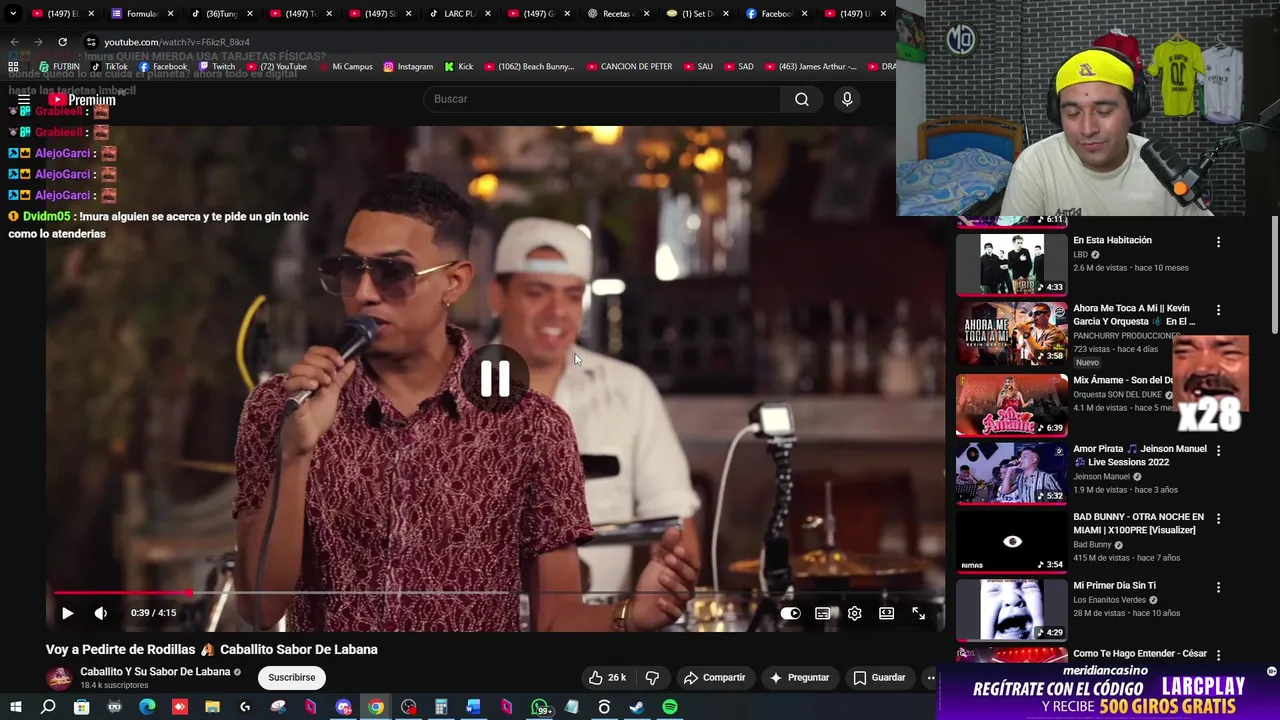
Task: Switch to the (1) Set D browser tab
Action: pyautogui.click(x=696, y=14)
